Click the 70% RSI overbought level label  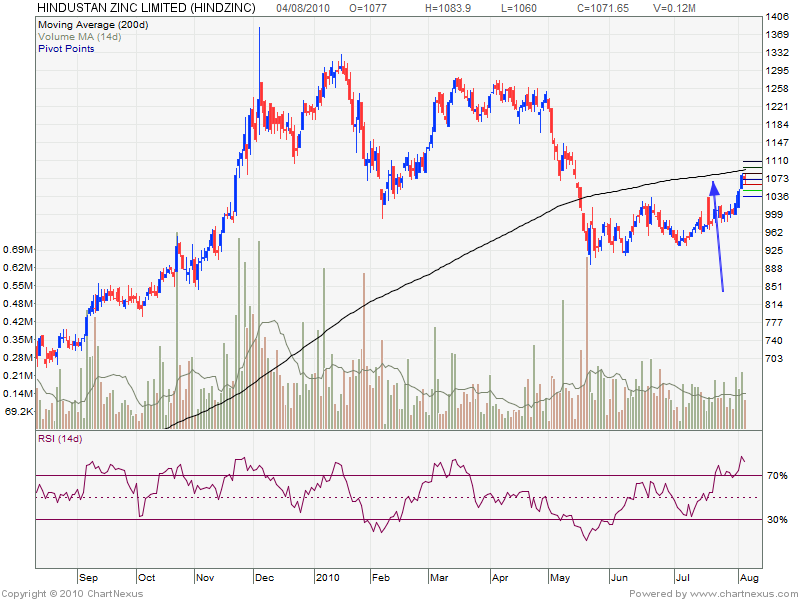coord(778,476)
